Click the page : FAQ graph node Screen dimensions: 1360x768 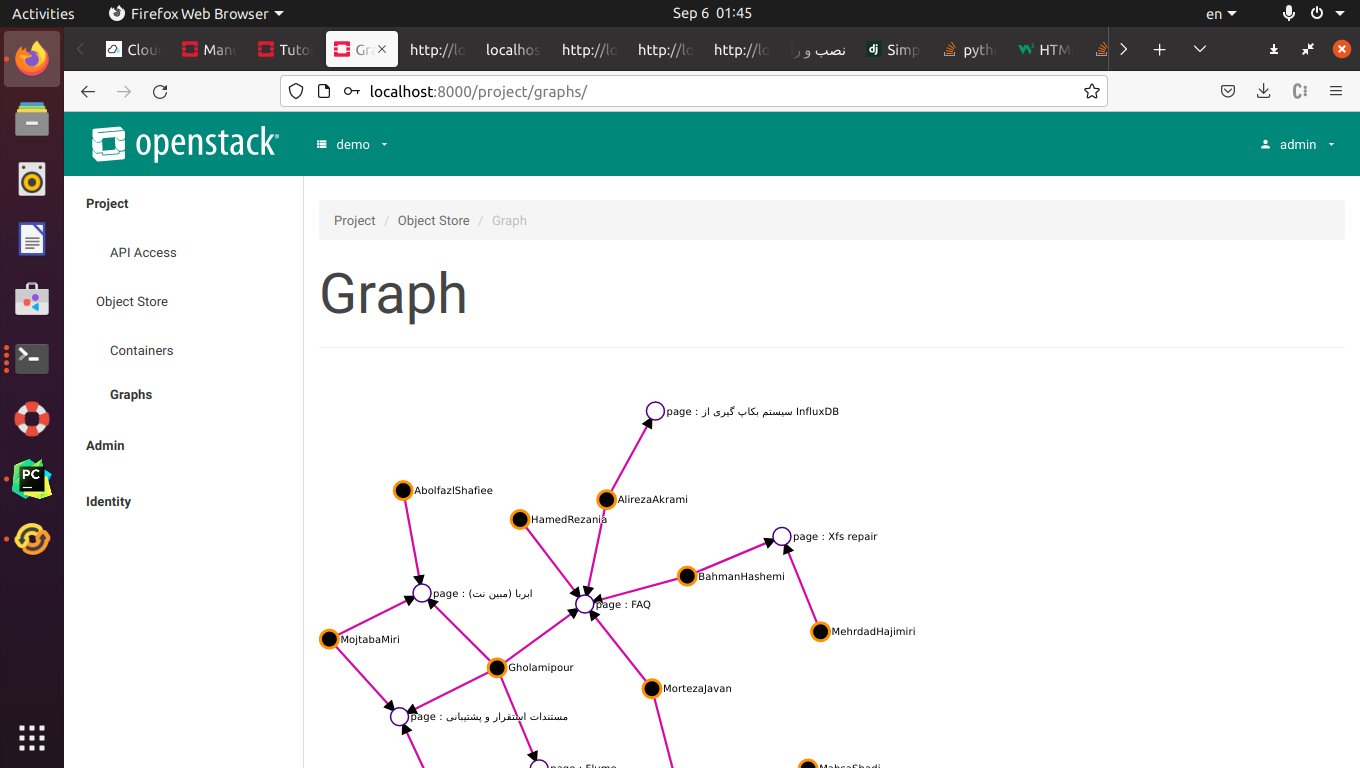585,604
